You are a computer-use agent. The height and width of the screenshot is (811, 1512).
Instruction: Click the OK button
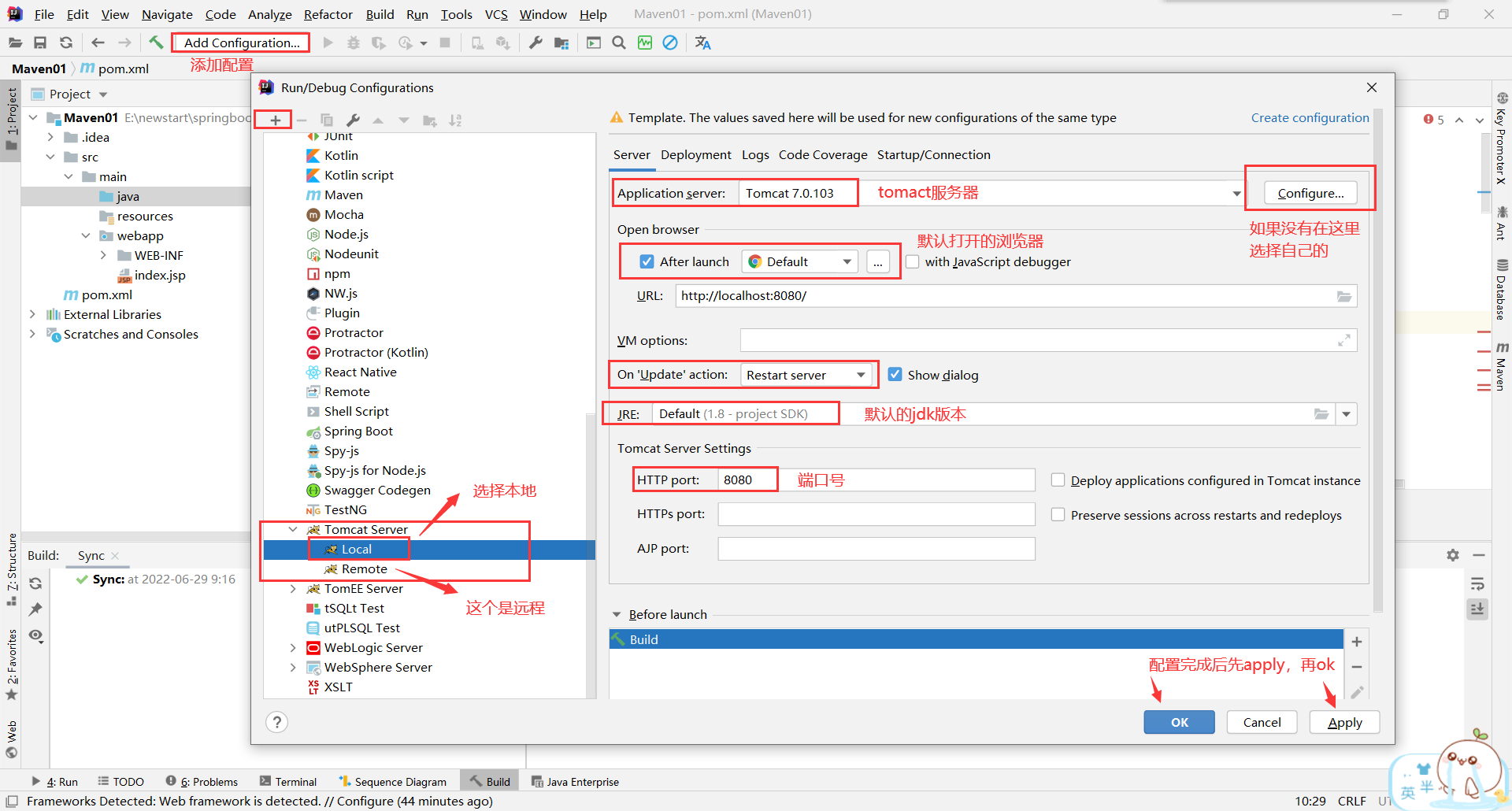(1179, 722)
